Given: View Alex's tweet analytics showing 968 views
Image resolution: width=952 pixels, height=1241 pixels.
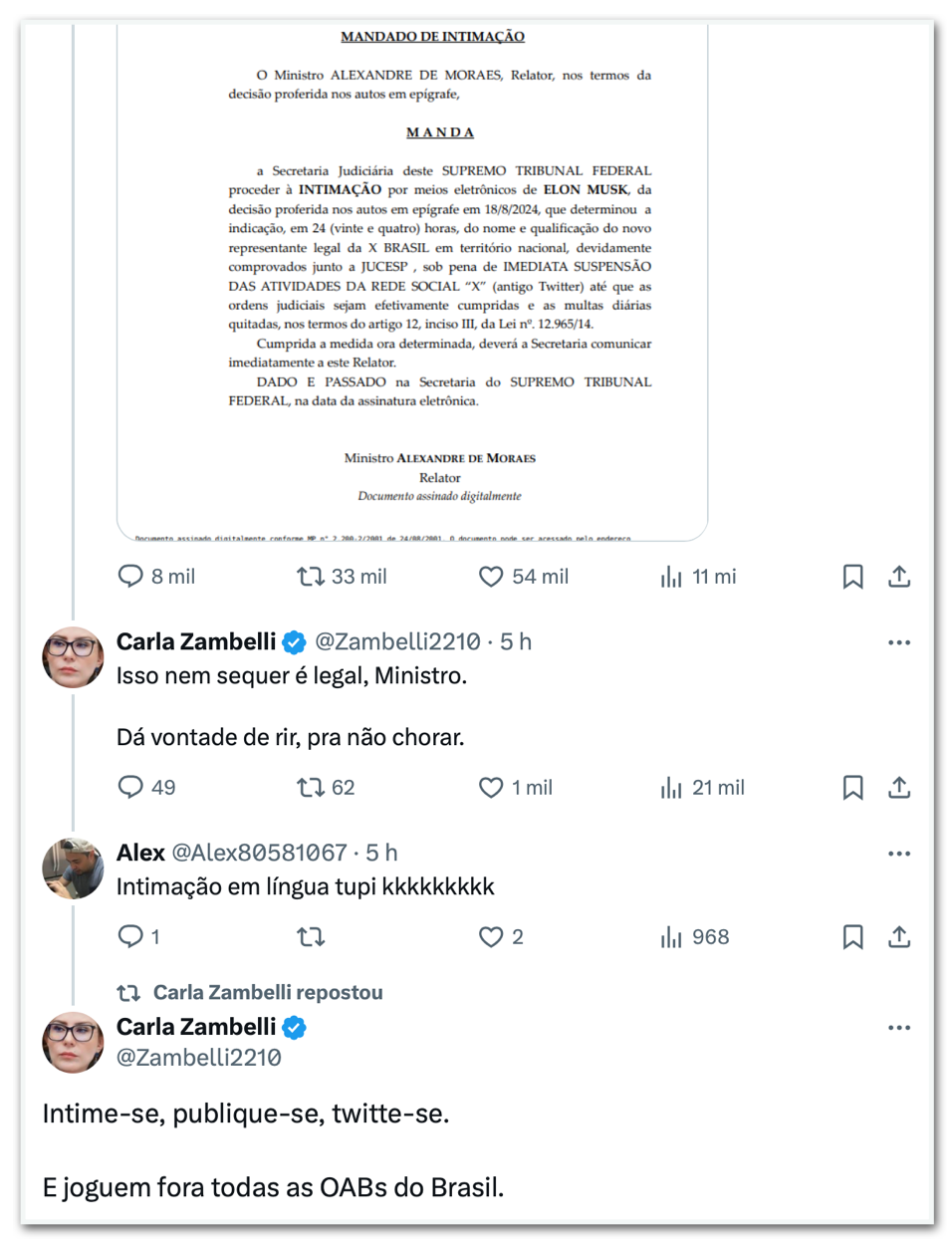Looking at the screenshot, I should (672, 937).
